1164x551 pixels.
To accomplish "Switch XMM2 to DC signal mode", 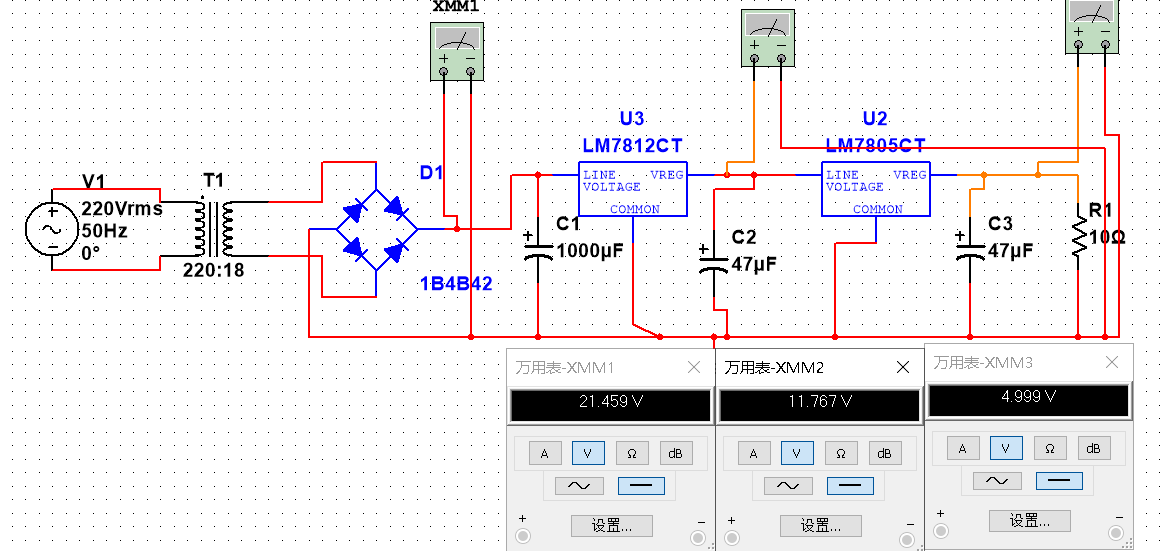I will coord(849,486).
